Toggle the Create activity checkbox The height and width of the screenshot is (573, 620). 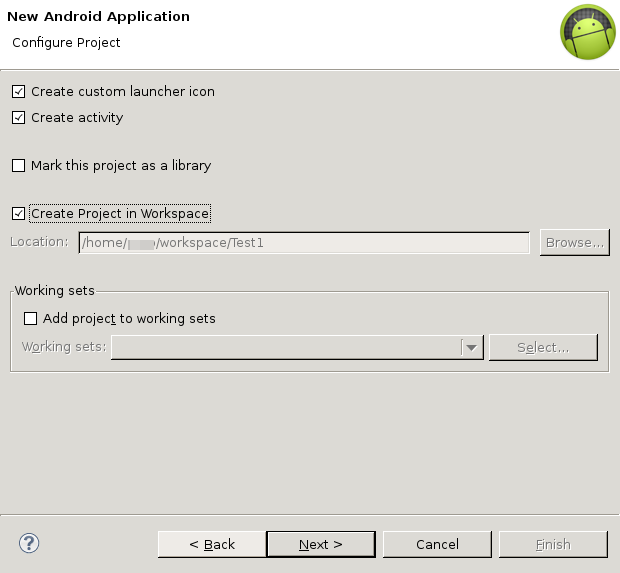coord(18,117)
